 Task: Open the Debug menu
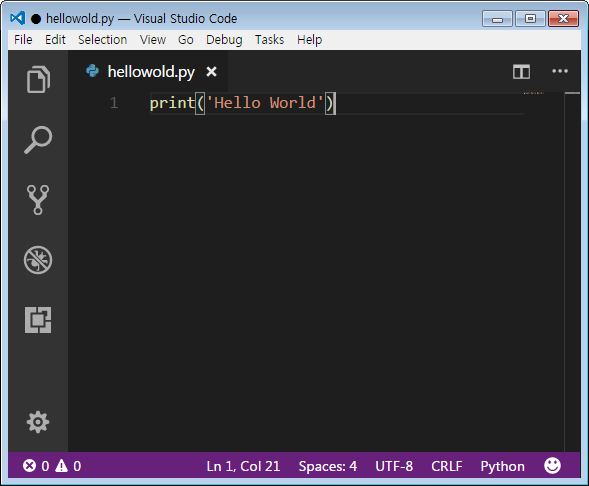(x=224, y=40)
